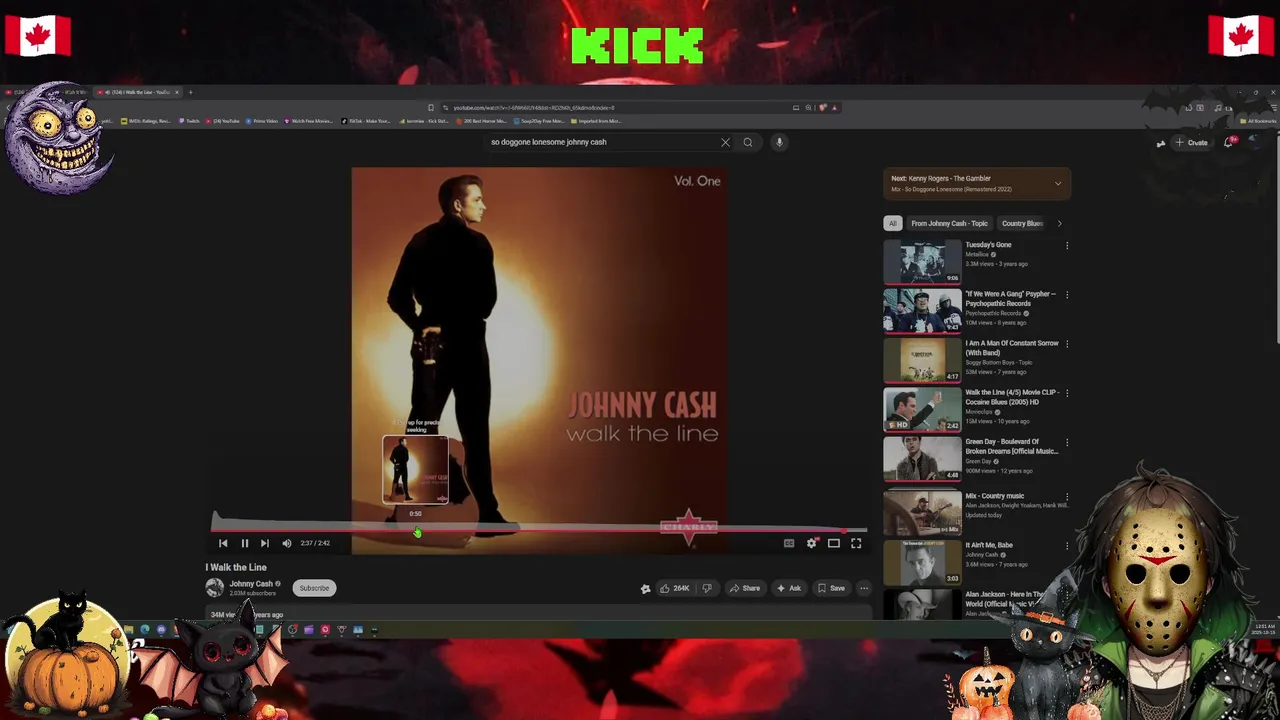Toggle subtitles/closed captions in the player
This screenshot has width=1280, height=720.
789,543
